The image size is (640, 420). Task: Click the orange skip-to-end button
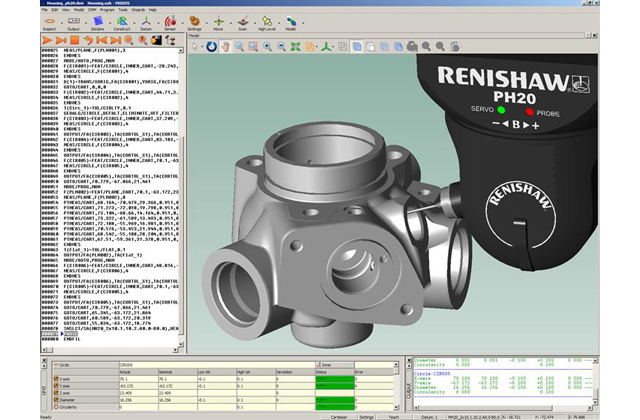pyautogui.click(x=116, y=40)
